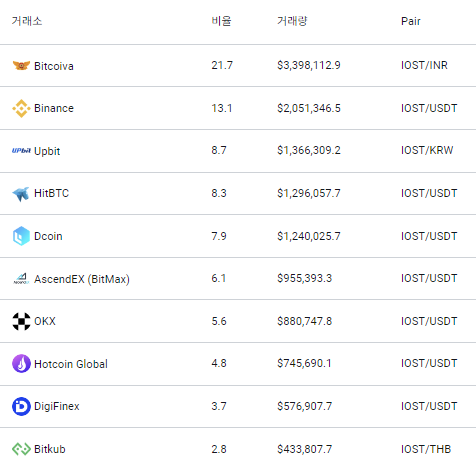Image resolution: width=476 pixels, height=466 pixels.
Task: Sort by the 비율 column header
Action: pos(221,21)
